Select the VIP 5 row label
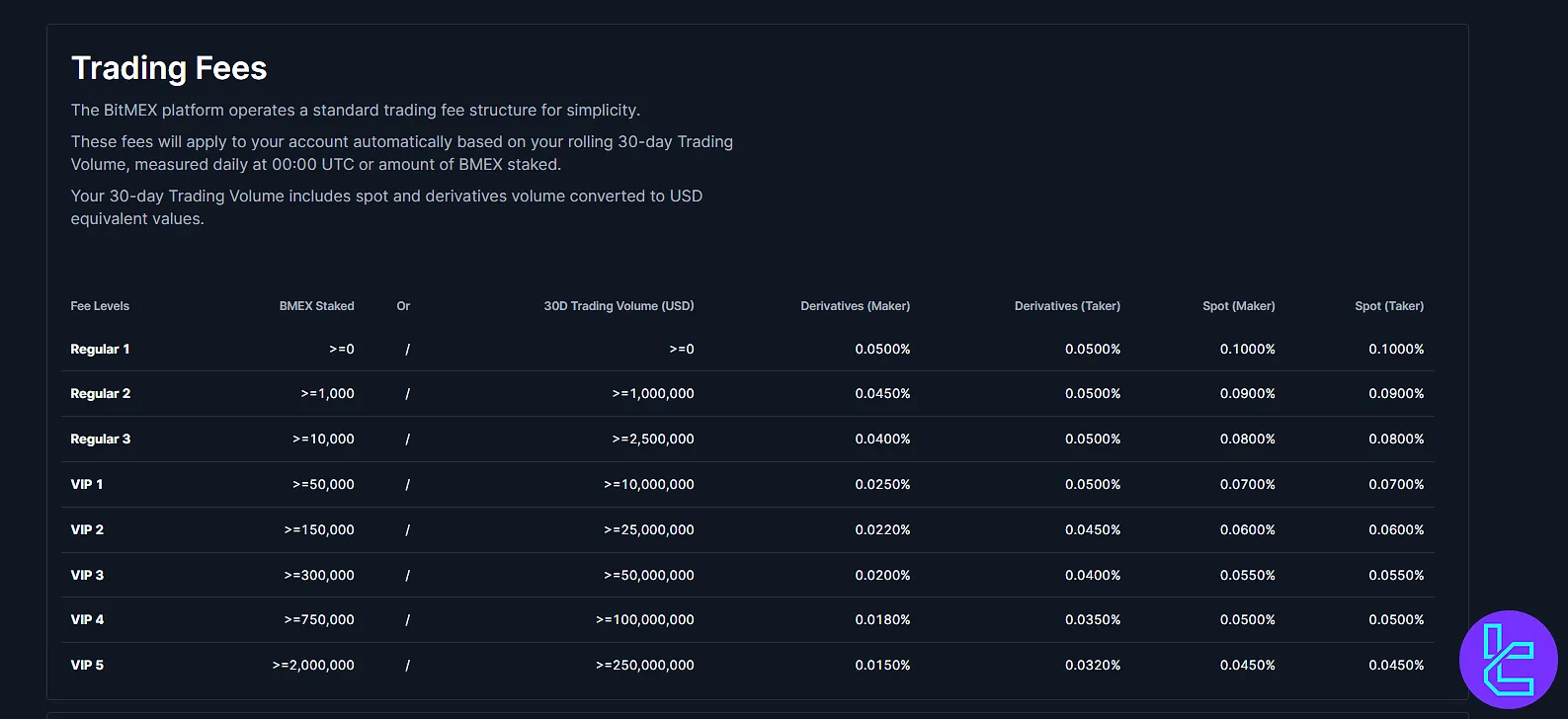 point(87,665)
